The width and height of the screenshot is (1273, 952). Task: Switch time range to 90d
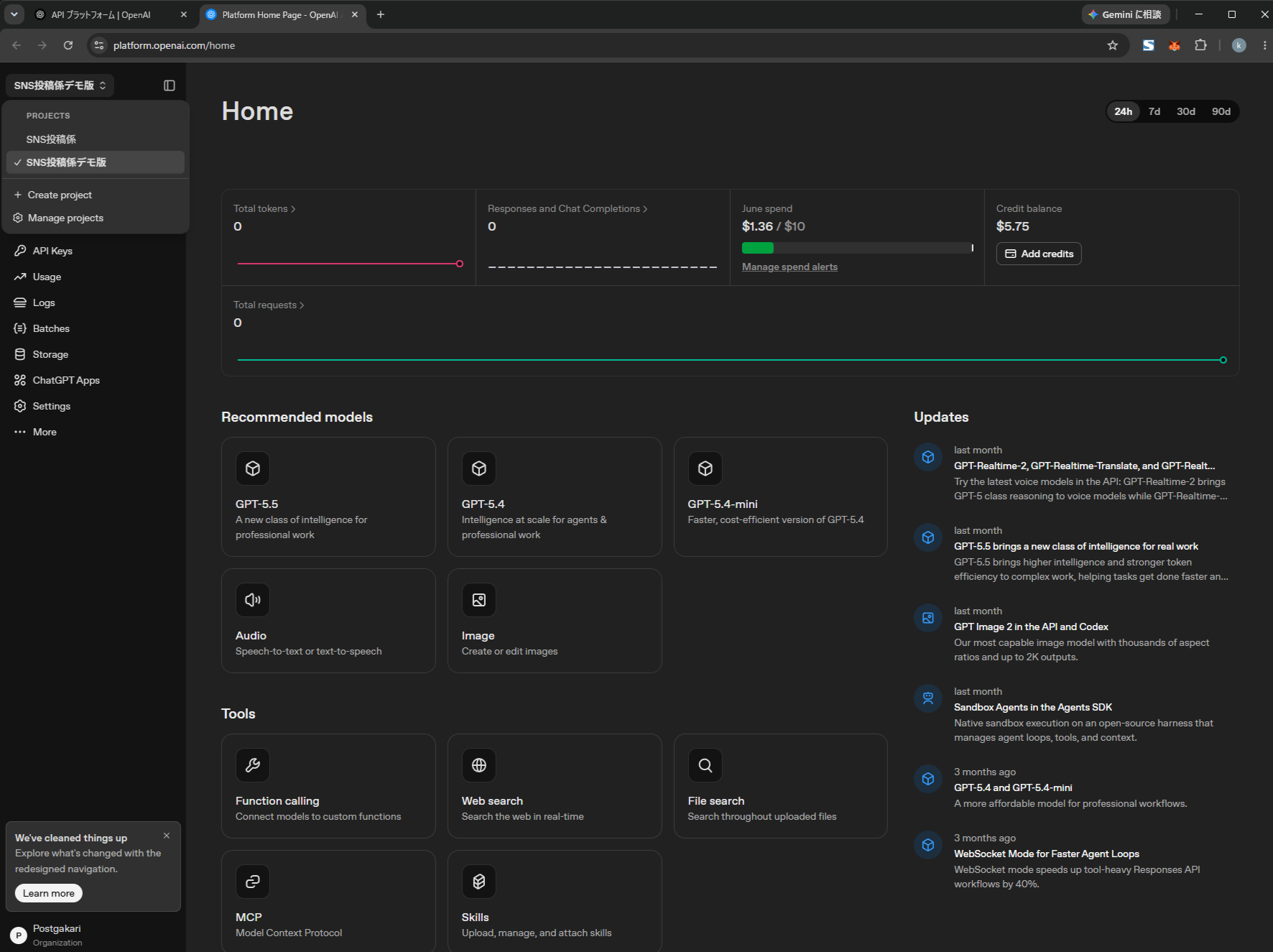click(1221, 111)
